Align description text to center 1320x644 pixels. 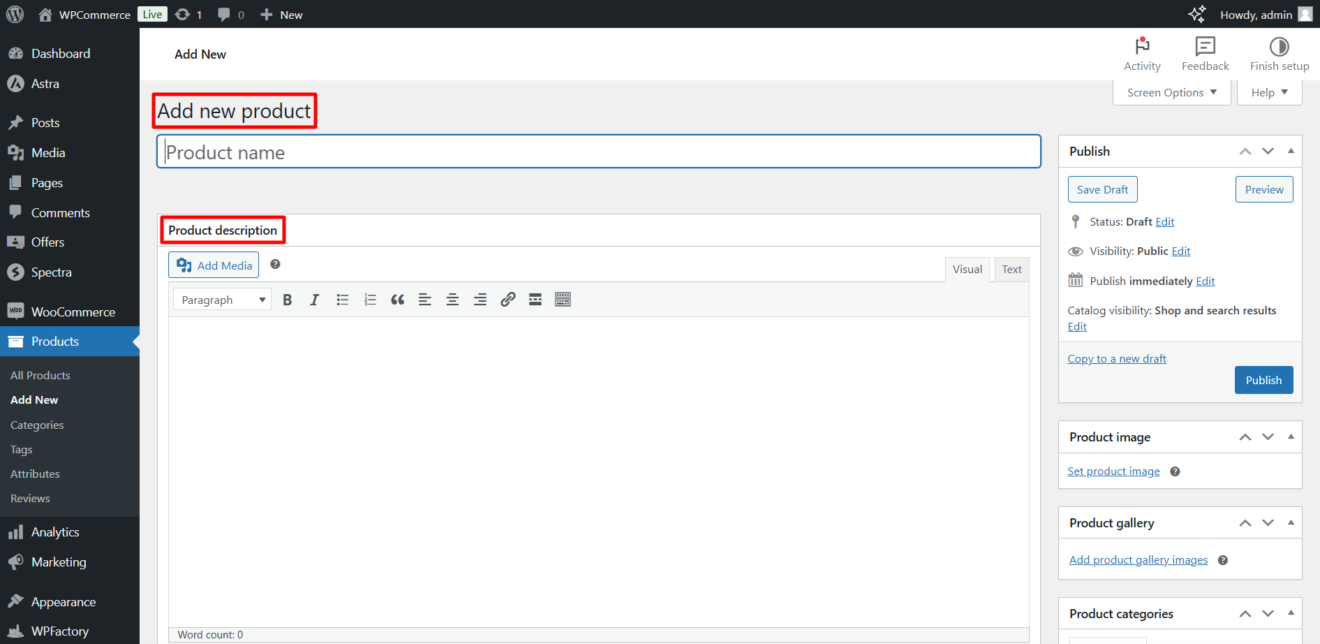451,299
